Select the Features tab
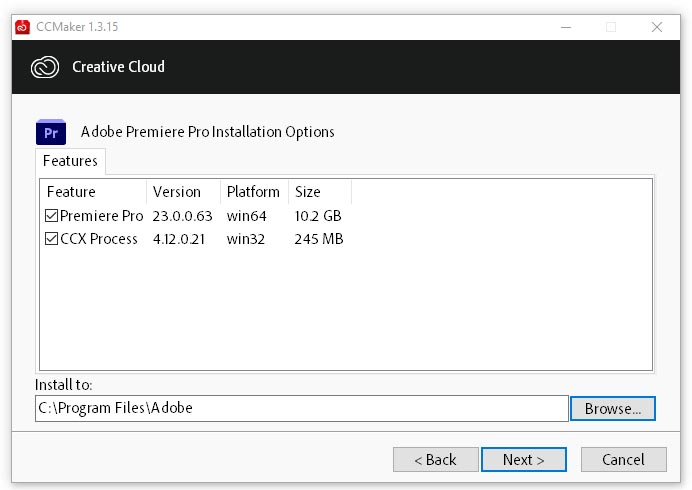The width and height of the screenshot is (692, 490). click(x=70, y=161)
